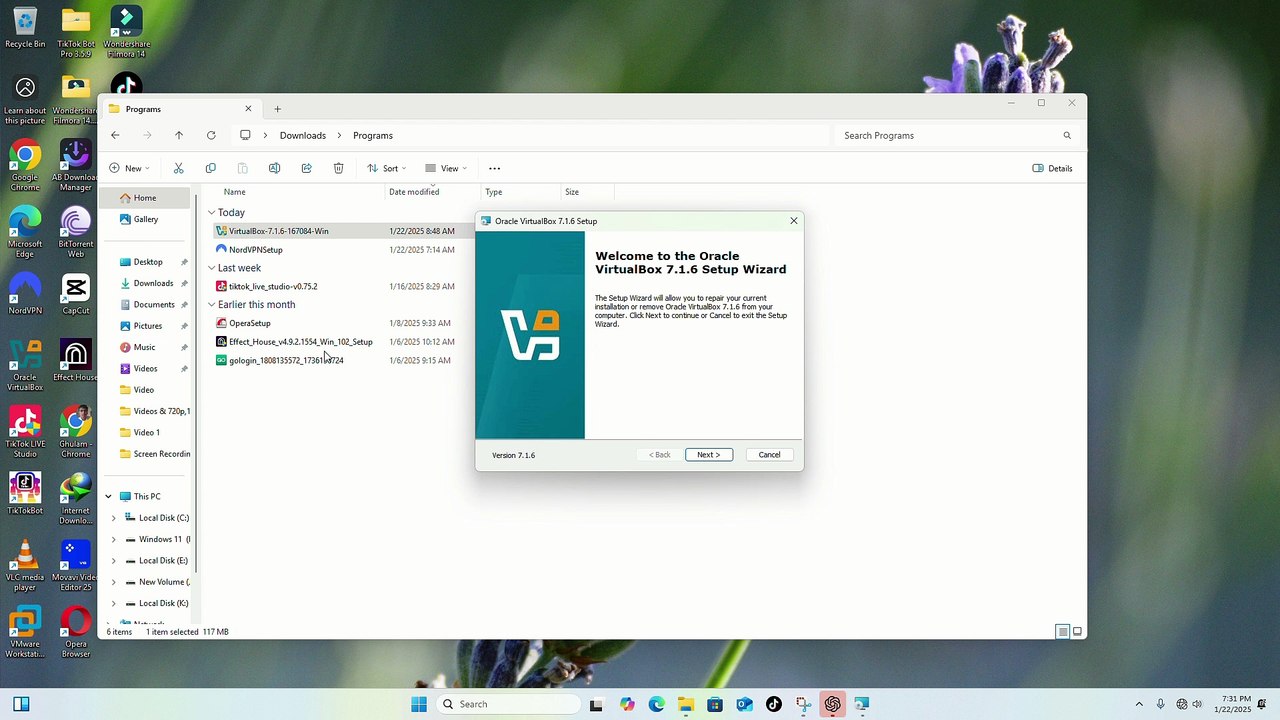Click the Cut scissors icon in toolbar

[x=179, y=168]
